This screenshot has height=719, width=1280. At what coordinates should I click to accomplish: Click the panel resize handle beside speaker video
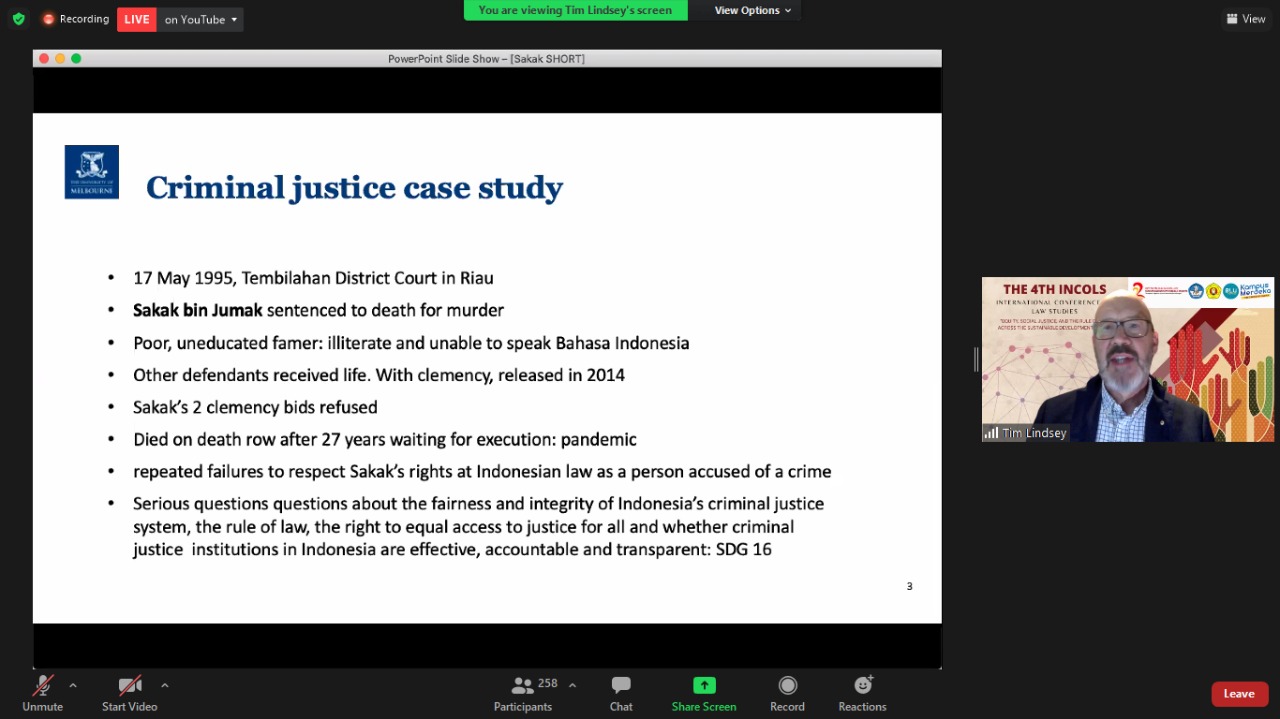click(976, 359)
